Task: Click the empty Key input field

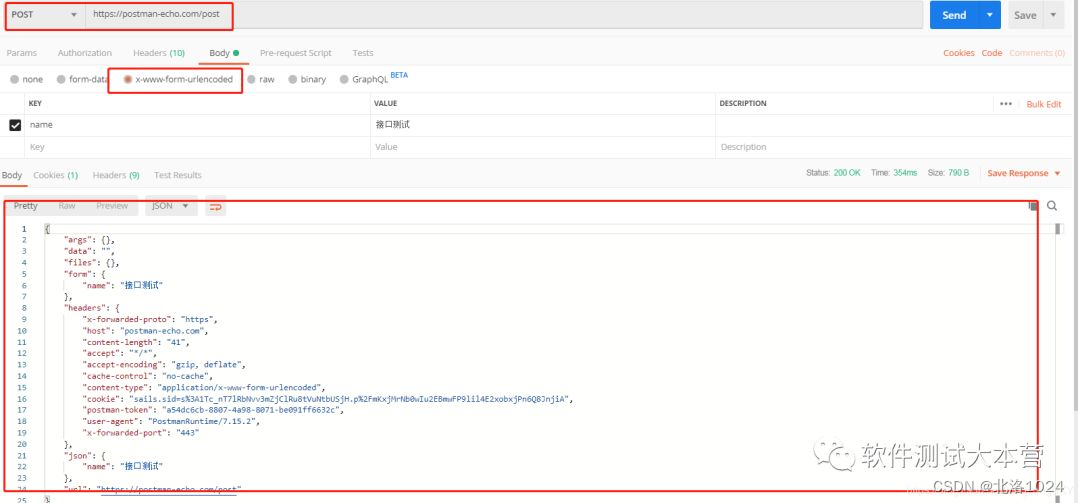Action: [x=196, y=147]
